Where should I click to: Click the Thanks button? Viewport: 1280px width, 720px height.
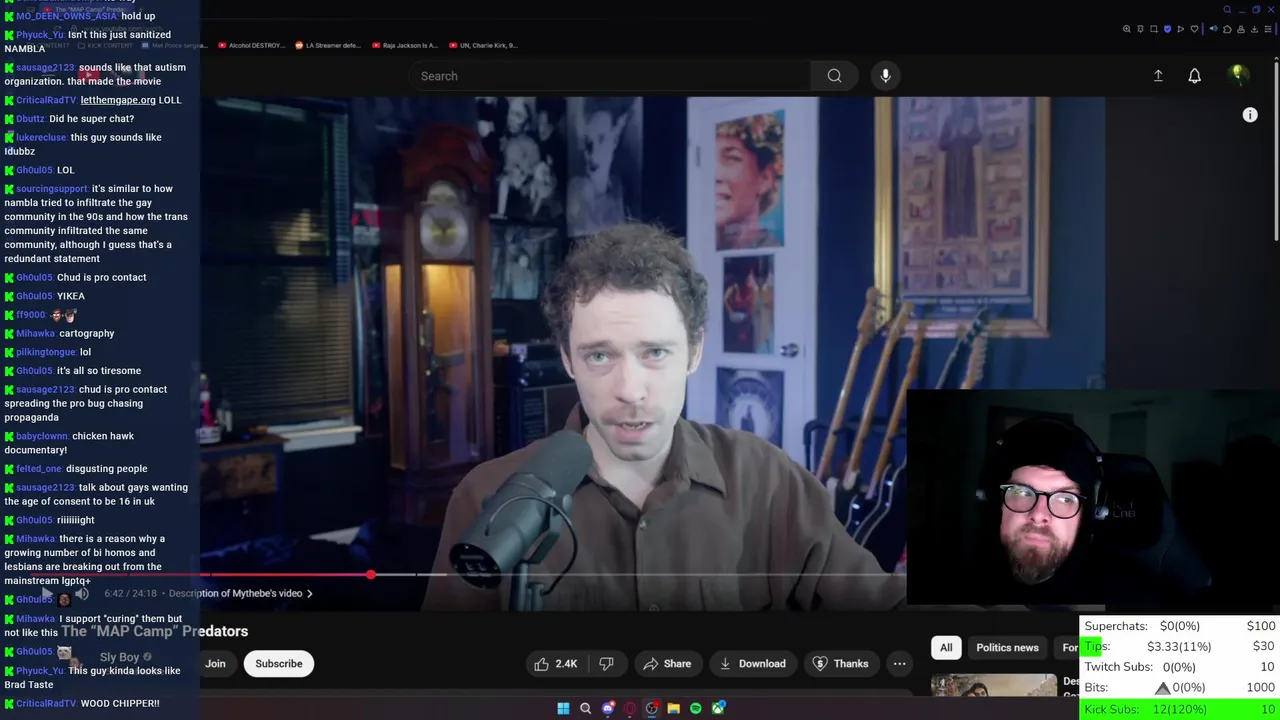point(840,664)
